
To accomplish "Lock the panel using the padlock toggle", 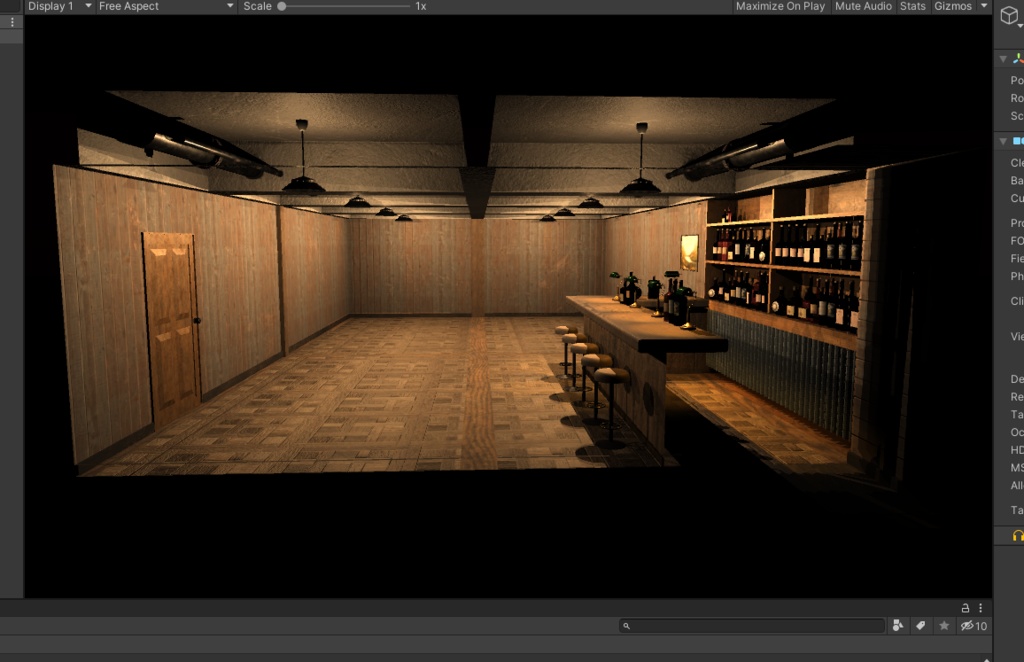I will [x=965, y=607].
